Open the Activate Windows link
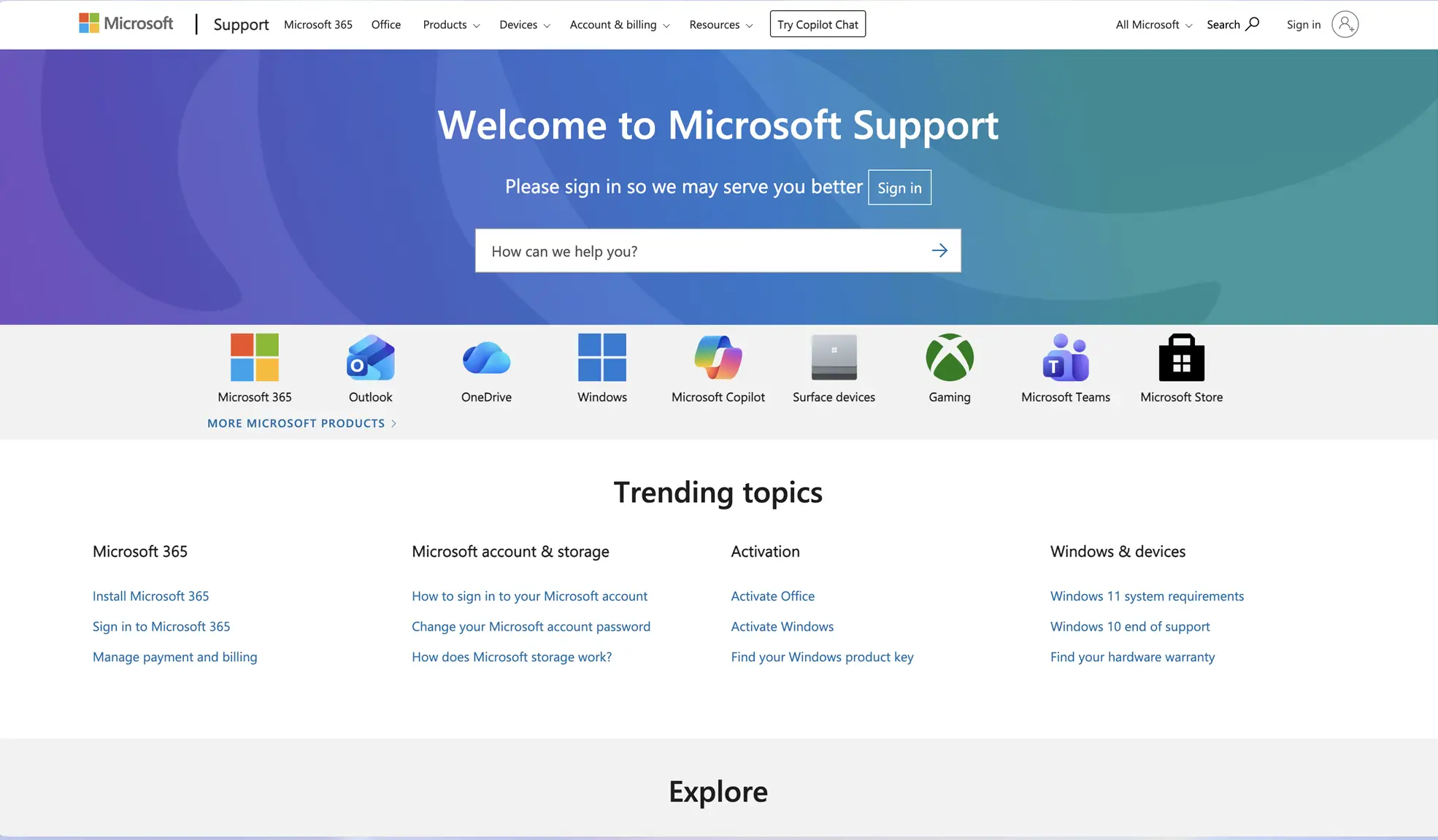This screenshot has width=1438, height=840. [782, 626]
